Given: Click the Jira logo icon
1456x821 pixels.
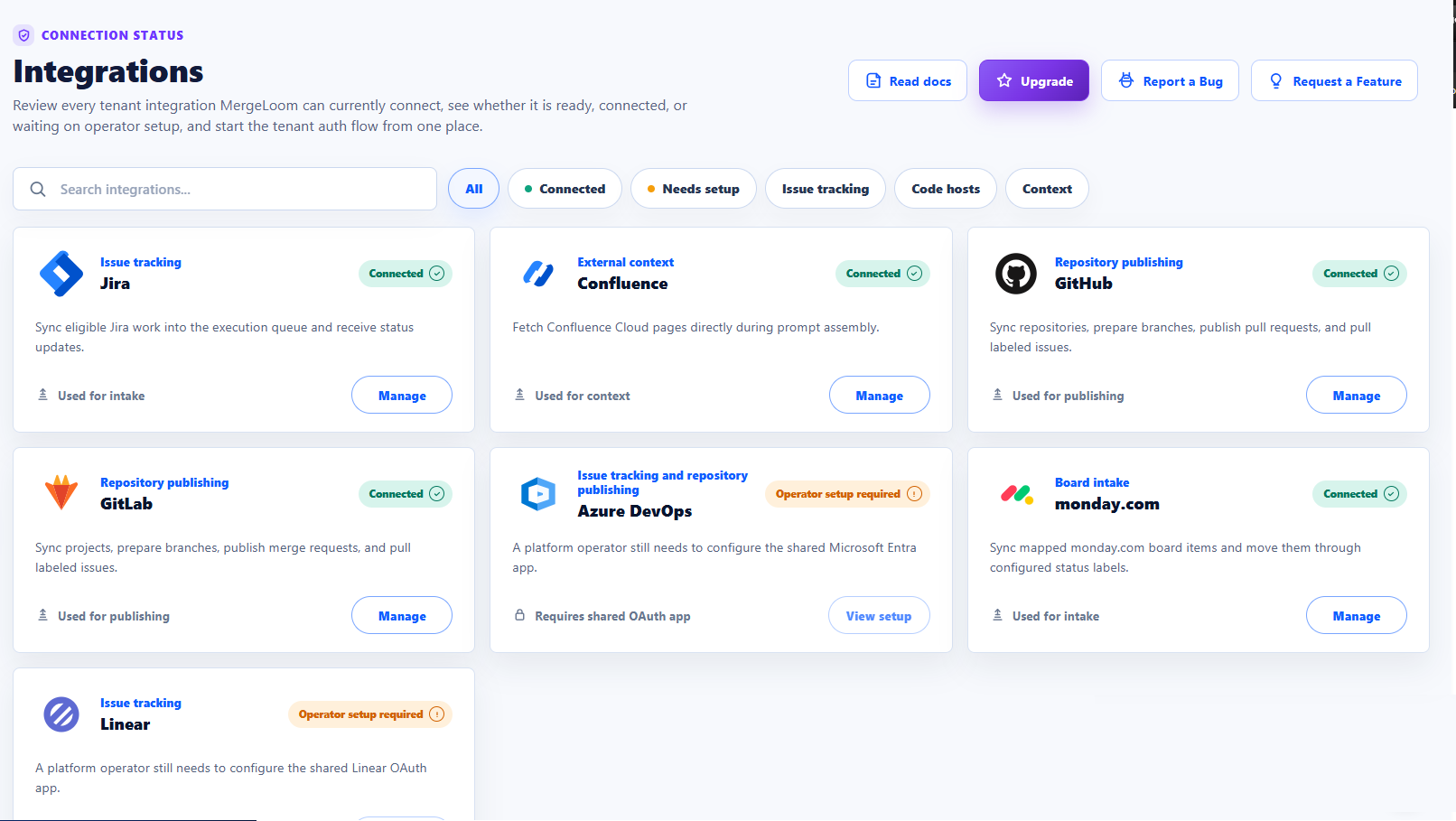Looking at the screenshot, I should click(61, 274).
